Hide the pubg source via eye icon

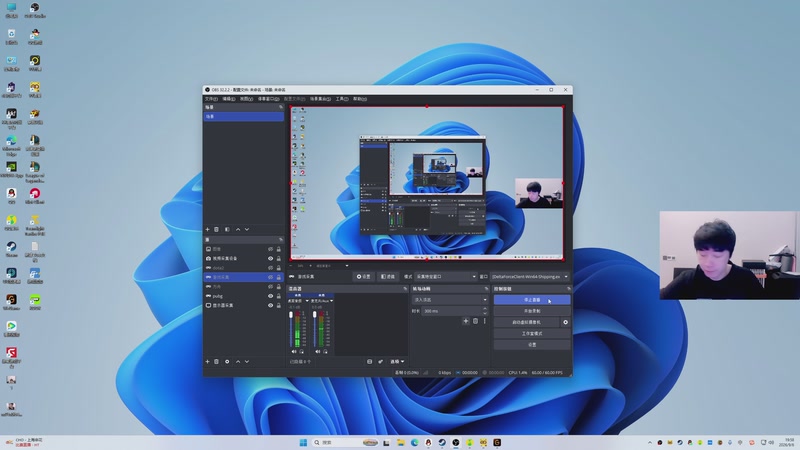click(270, 296)
